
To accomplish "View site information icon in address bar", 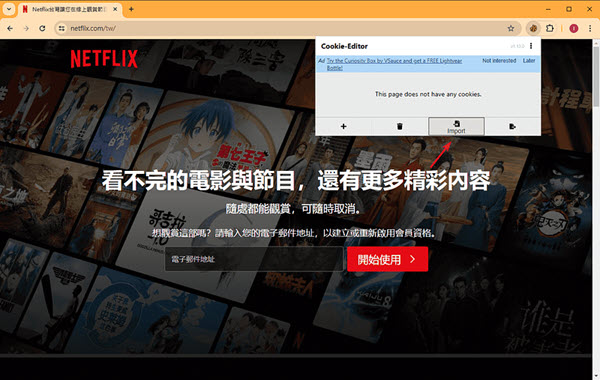I will click(x=62, y=28).
